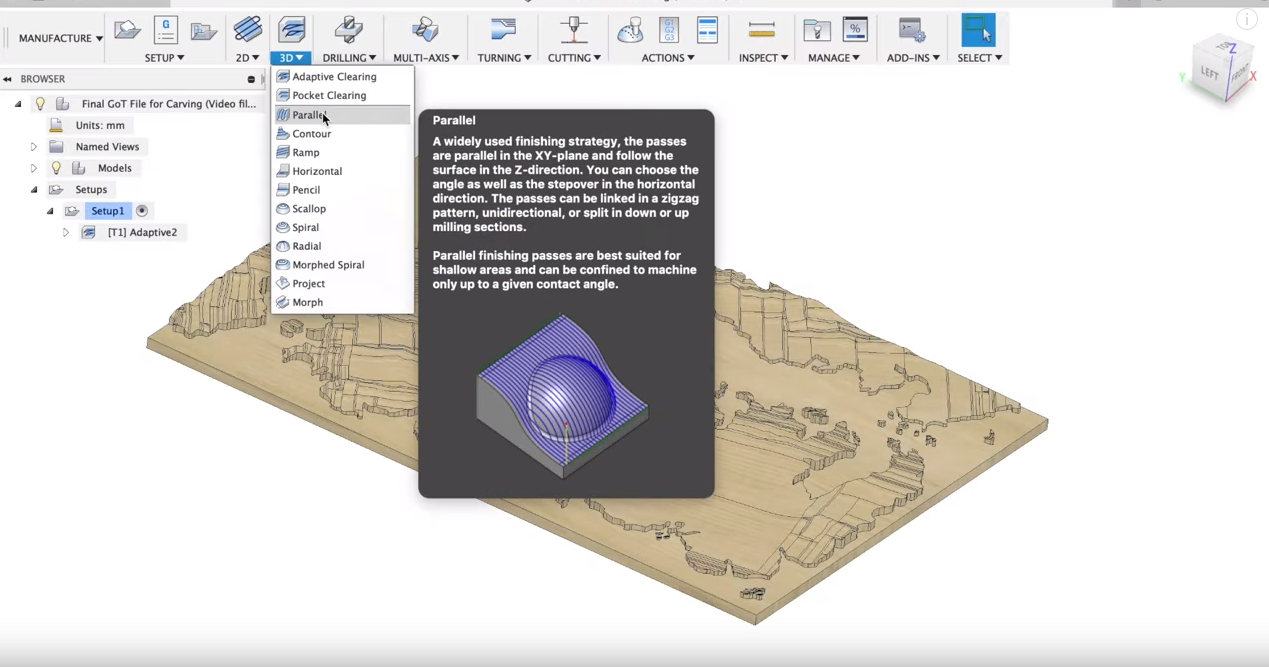Select Radial in the 3D menu

pos(342,246)
